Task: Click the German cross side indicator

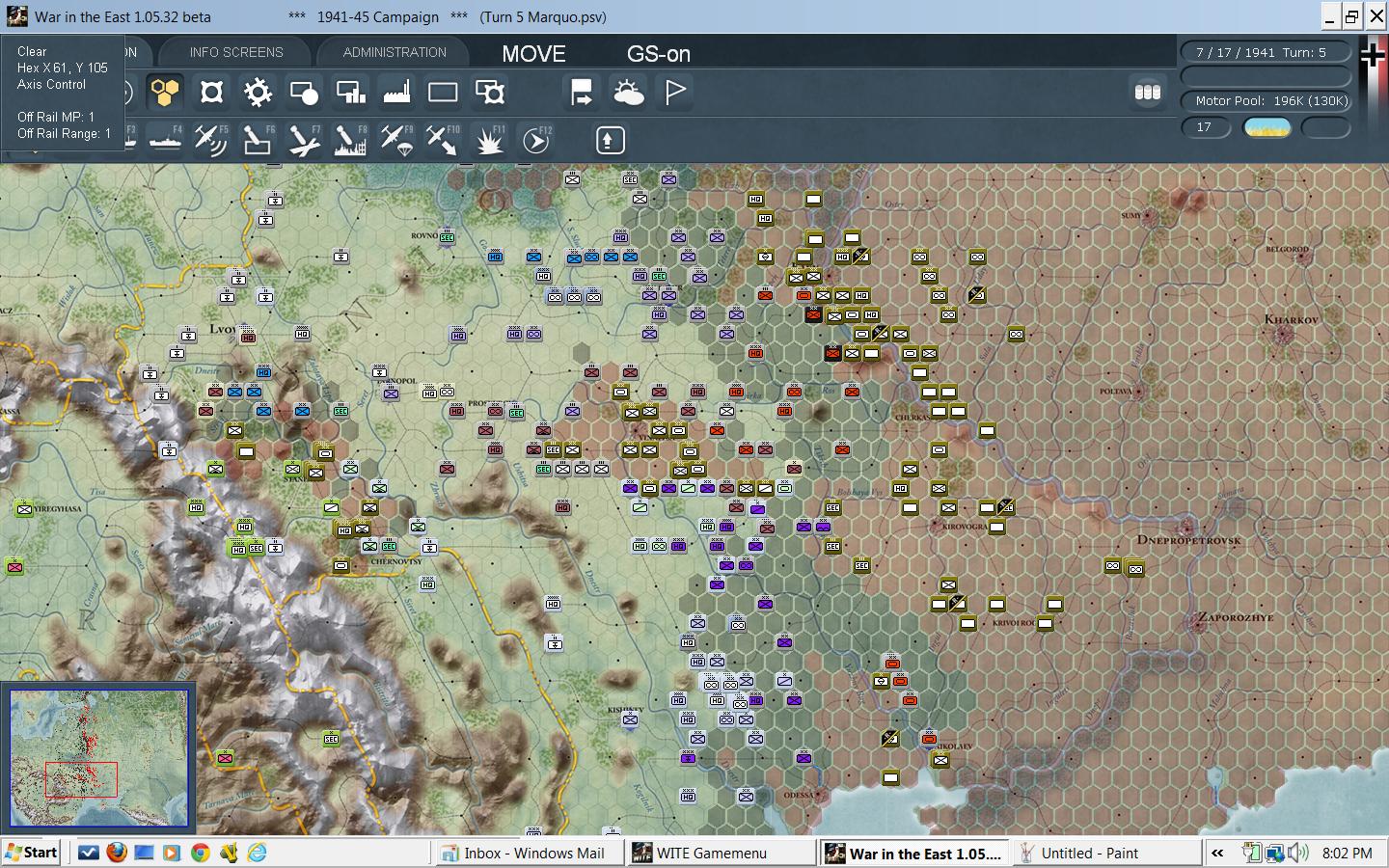Action: [x=1373, y=55]
